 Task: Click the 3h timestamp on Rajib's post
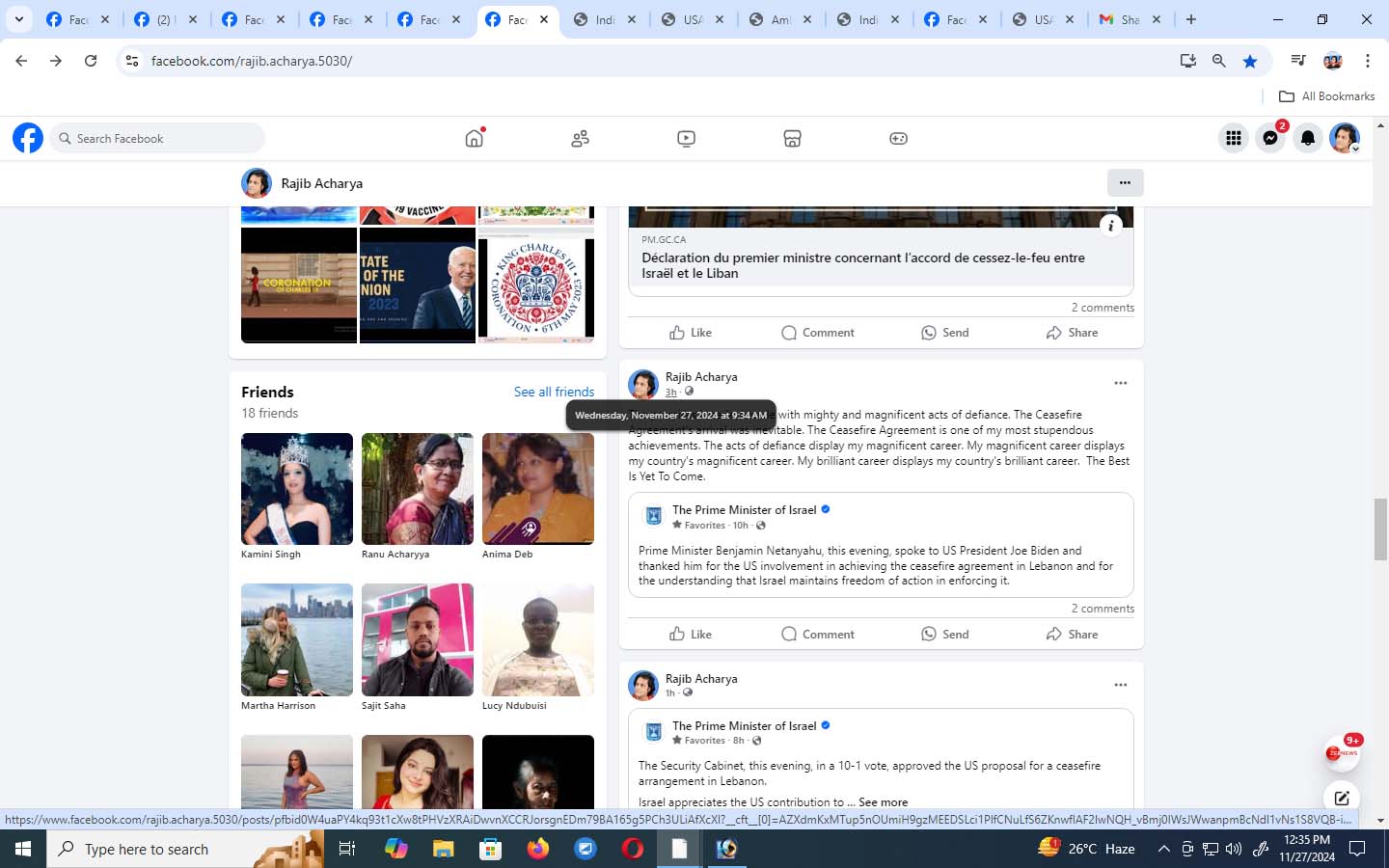coord(670,393)
